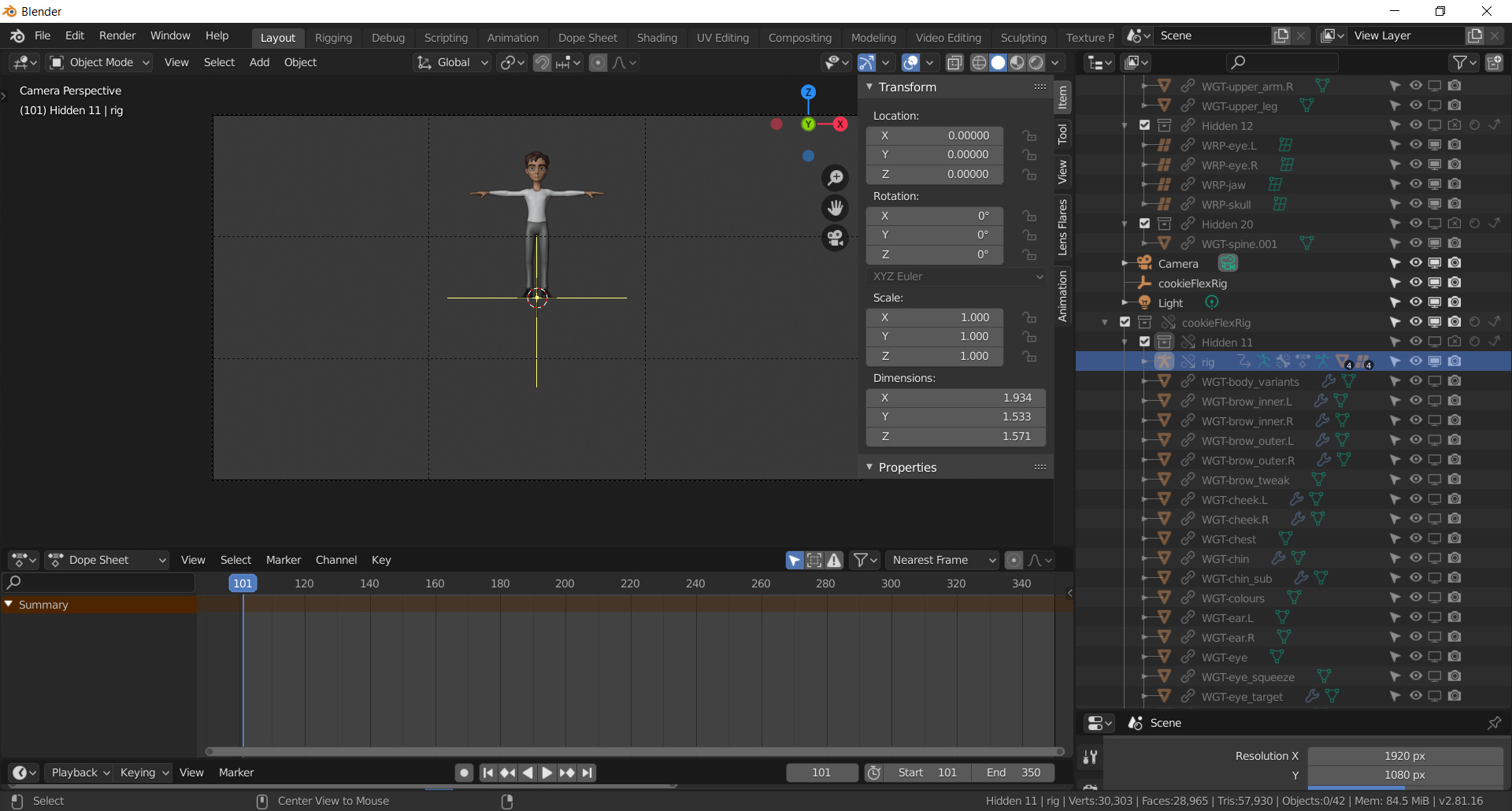Click the Marker menu in timeline footer
Image resolution: width=1512 pixels, height=811 pixels.
[236, 773]
